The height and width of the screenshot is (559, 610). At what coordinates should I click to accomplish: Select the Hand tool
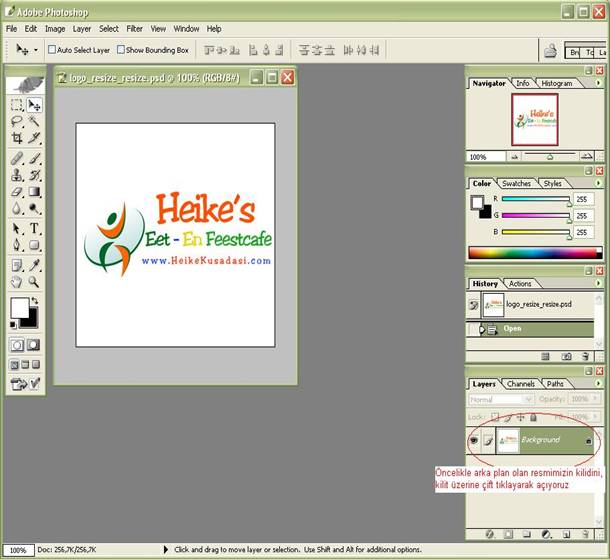pos(16,282)
